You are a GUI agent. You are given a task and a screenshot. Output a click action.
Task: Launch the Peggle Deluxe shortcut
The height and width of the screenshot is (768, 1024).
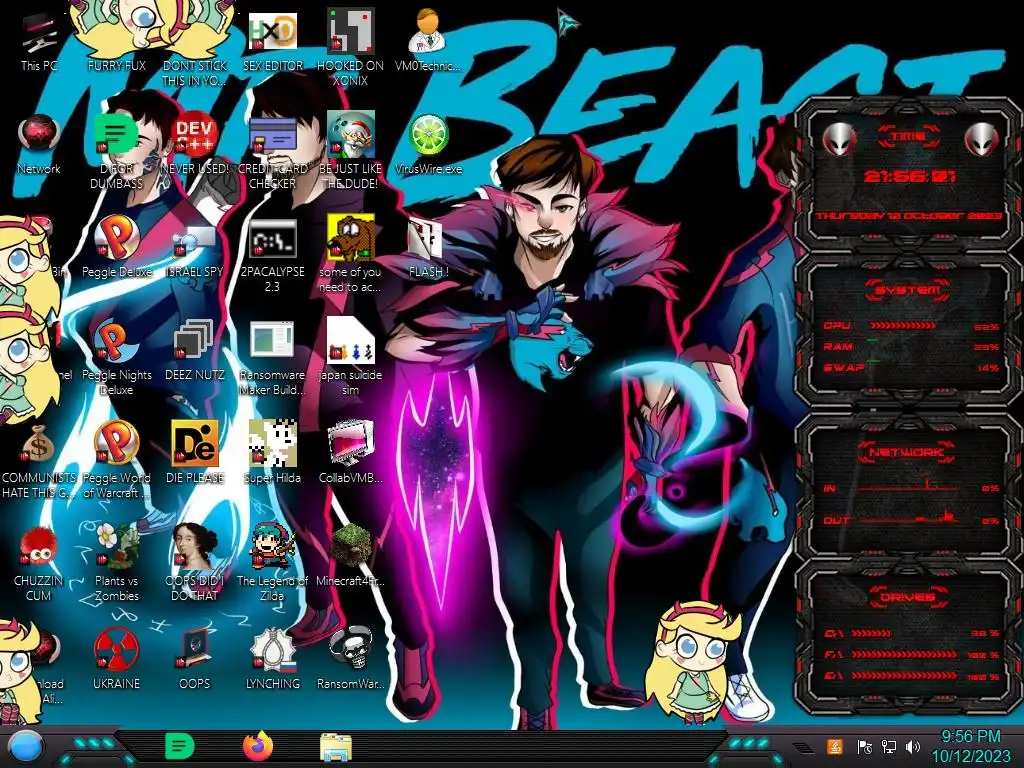pyautogui.click(x=116, y=248)
